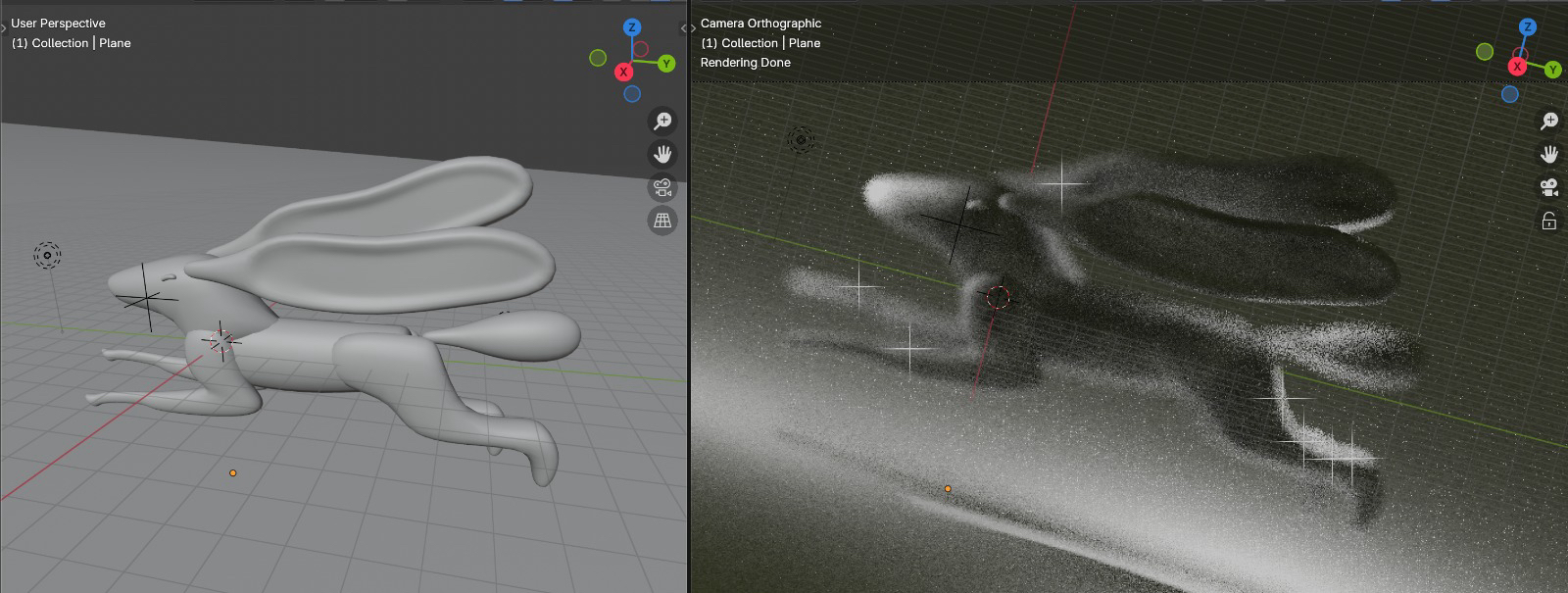Viewport: 1568px width, 593px height.
Task: Switch perspective/orthographic with the grid icon
Action: (663, 221)
